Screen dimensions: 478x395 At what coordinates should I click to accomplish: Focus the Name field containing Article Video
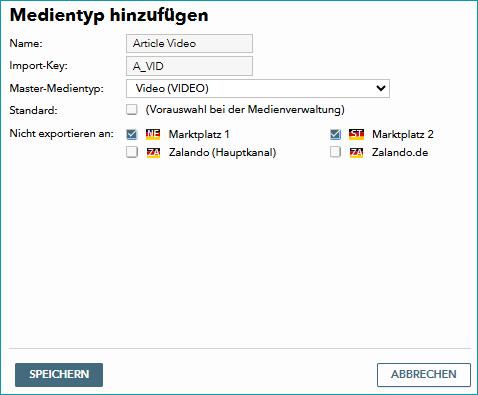tap(189, 43)
